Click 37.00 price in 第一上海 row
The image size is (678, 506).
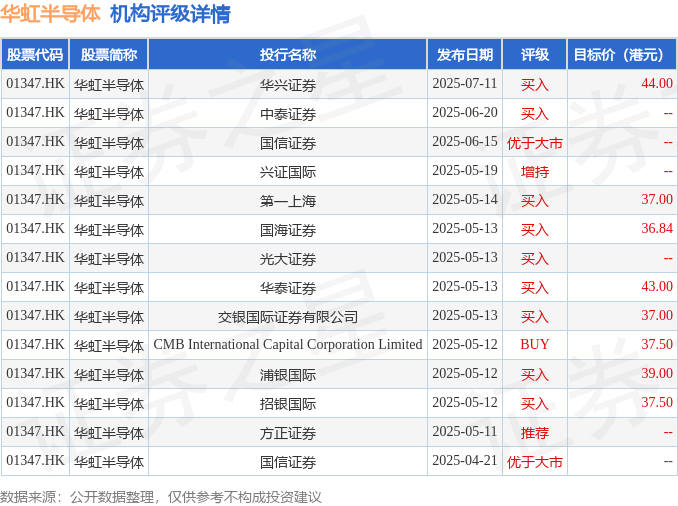657,199
